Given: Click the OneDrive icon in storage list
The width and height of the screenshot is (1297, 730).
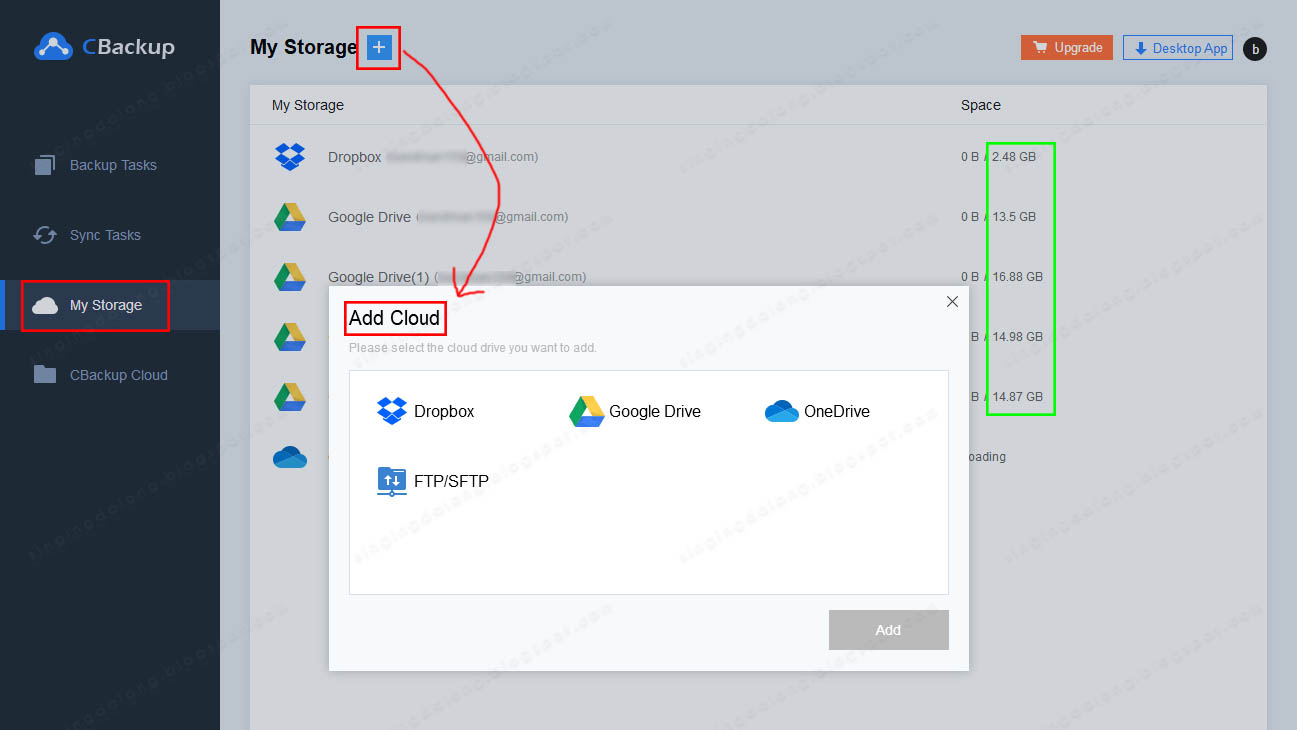Looking at the screenshot, I should tap(290, 457).
